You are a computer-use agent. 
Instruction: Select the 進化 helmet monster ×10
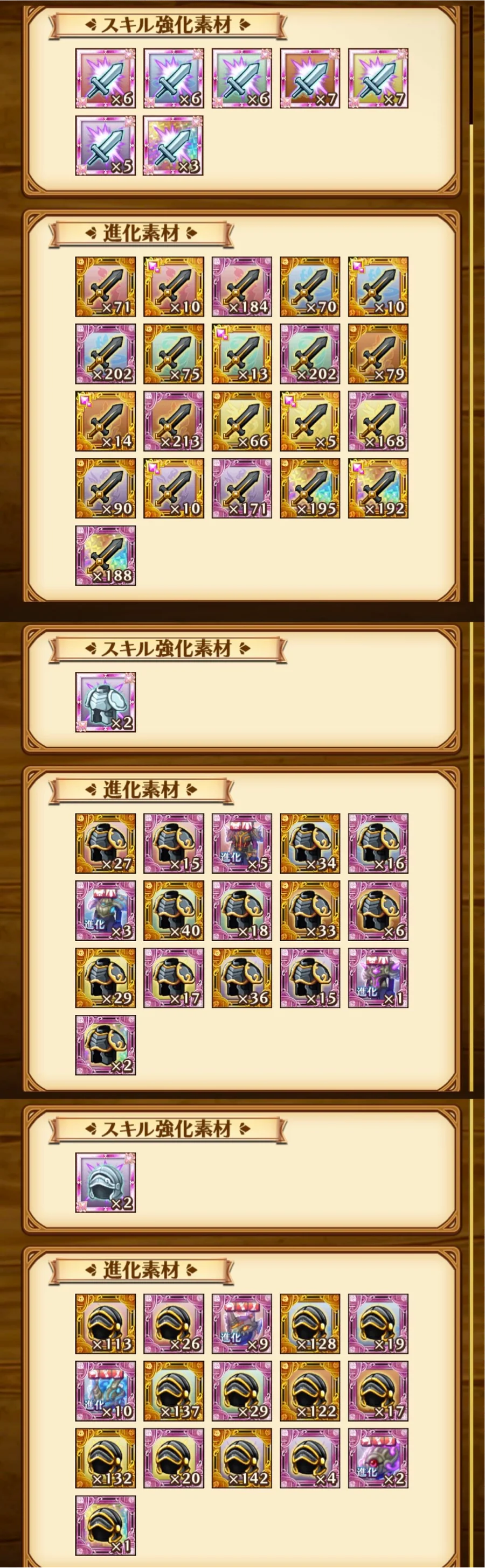(x=106, y=1391)
